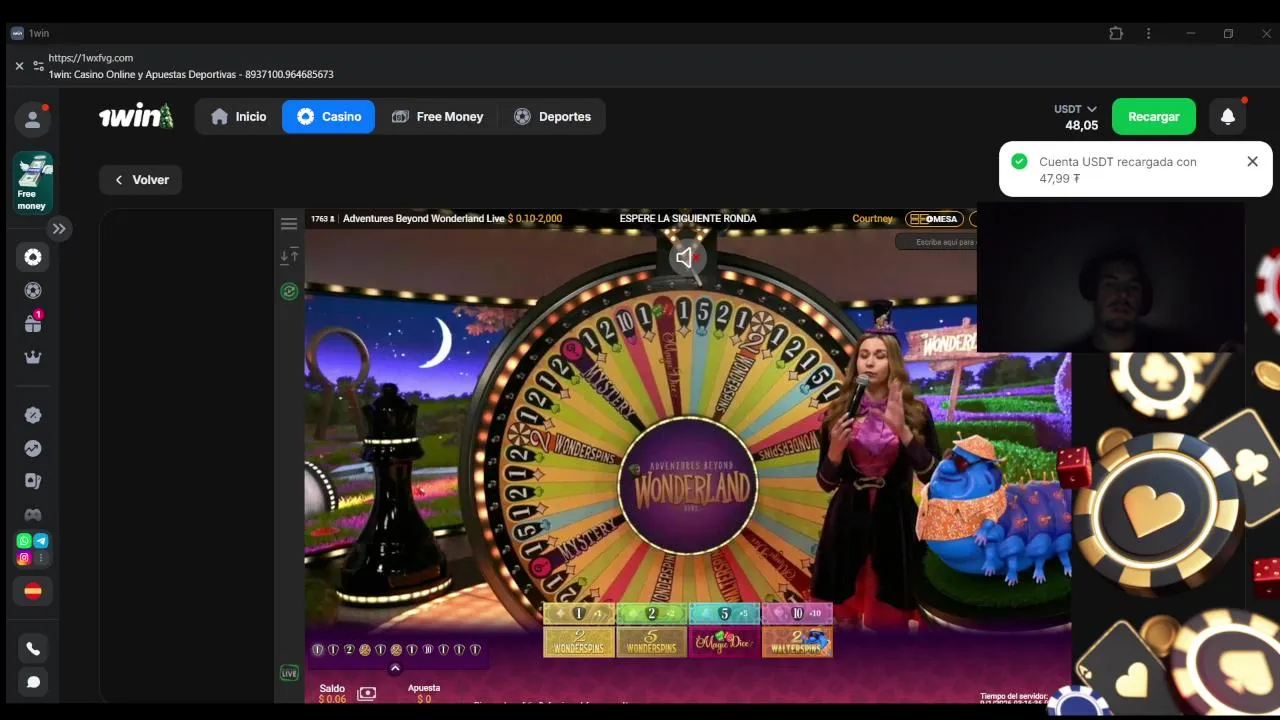The height and width of the screenshot is (720, 1280).
Task: Open the playing cards sidebar icon
Action: (33, 481)
